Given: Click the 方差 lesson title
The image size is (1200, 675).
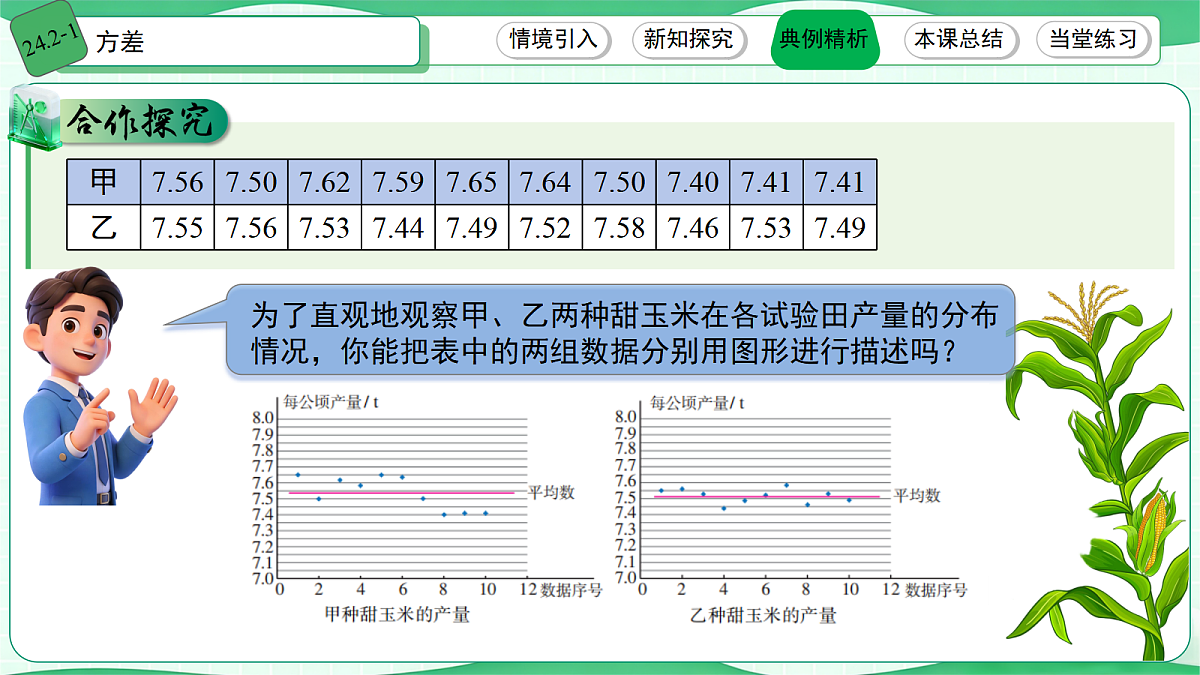Looking at the screenshot, I should (120, 43).
